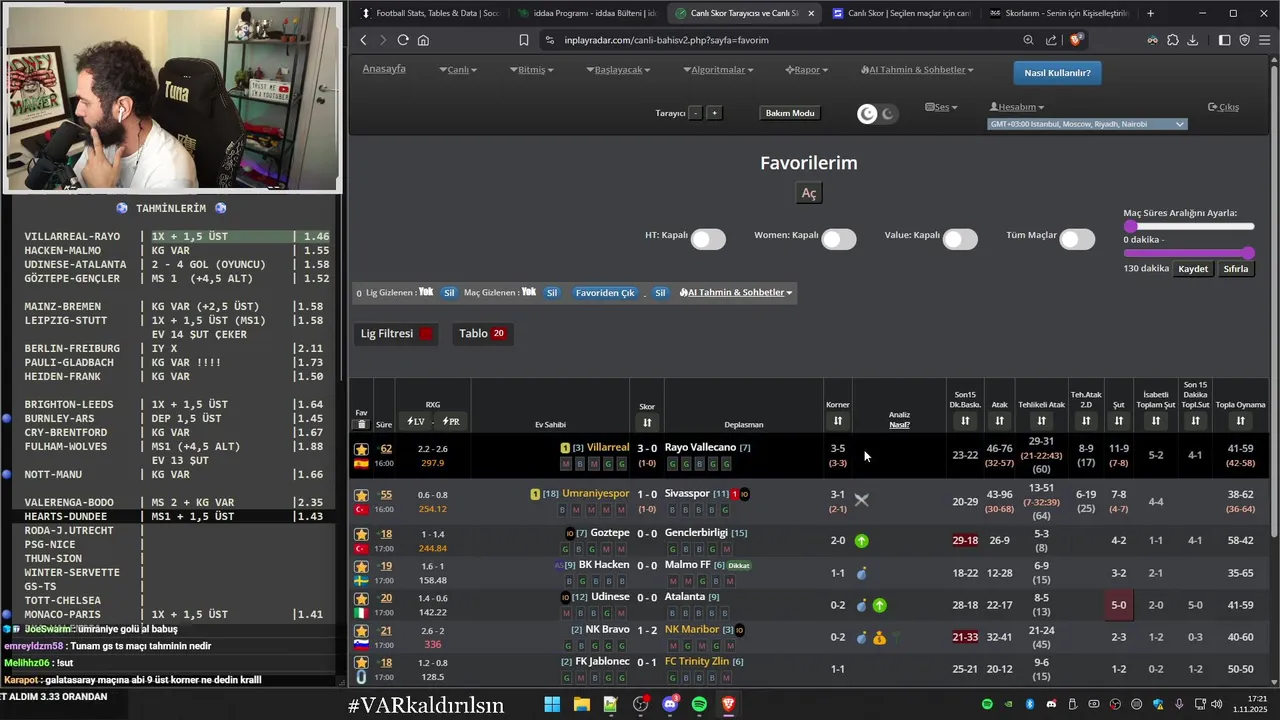1280x720 pixels.
Task: Enable the Tüm Maçlar switch
Action: (1077, 239)
